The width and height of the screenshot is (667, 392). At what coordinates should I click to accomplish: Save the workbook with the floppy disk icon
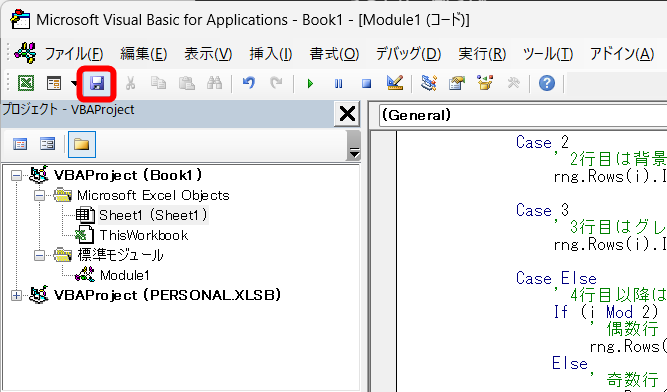tap(97, 83)
